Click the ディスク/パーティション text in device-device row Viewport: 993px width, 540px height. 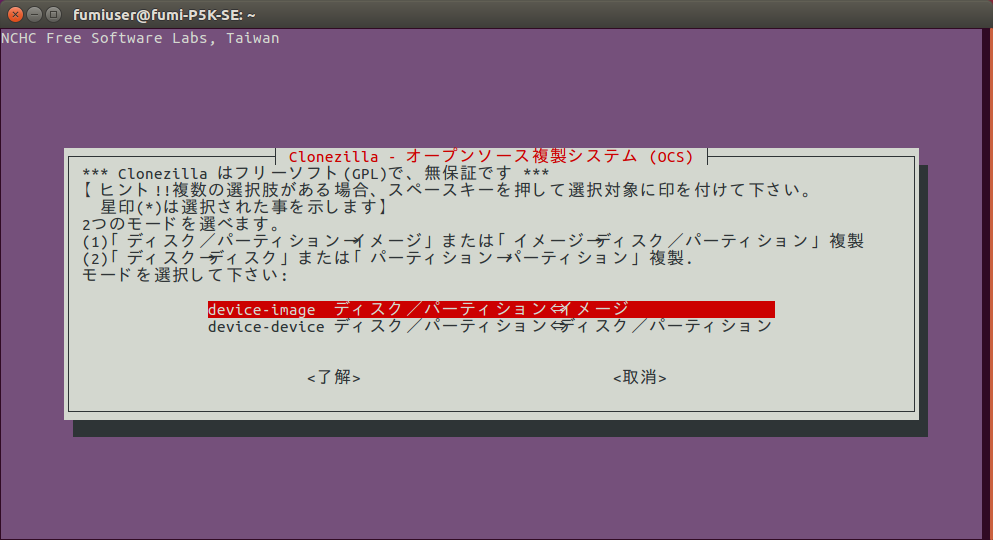click(440, 327)
